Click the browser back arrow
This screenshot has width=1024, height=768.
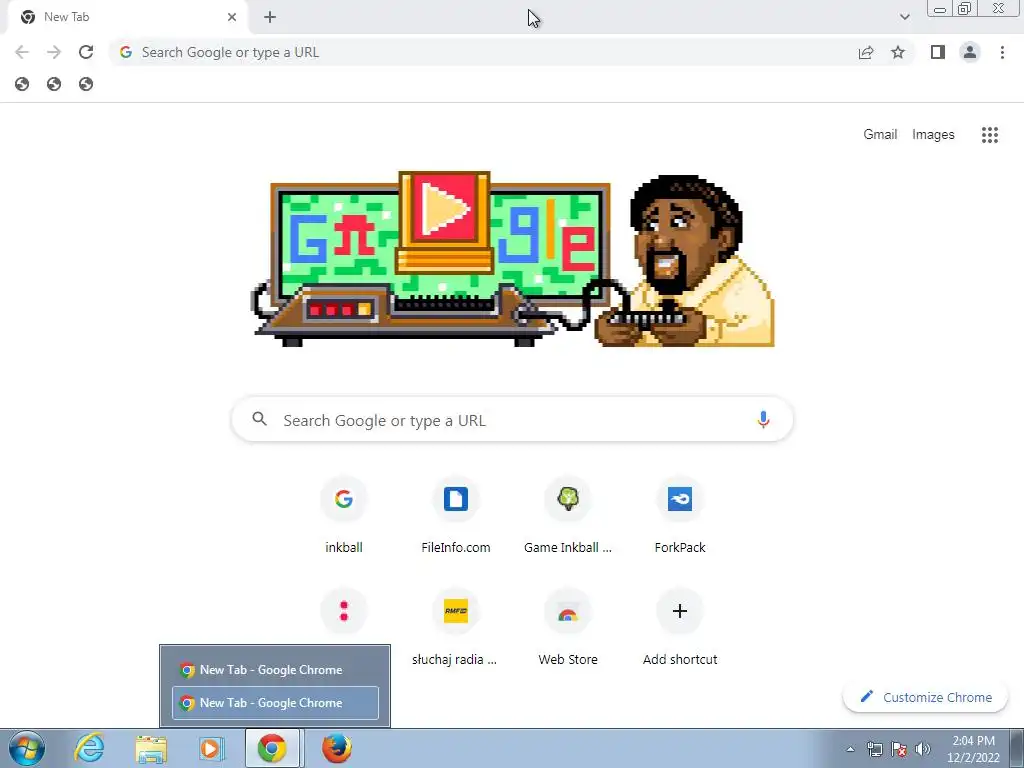[22, 52]
